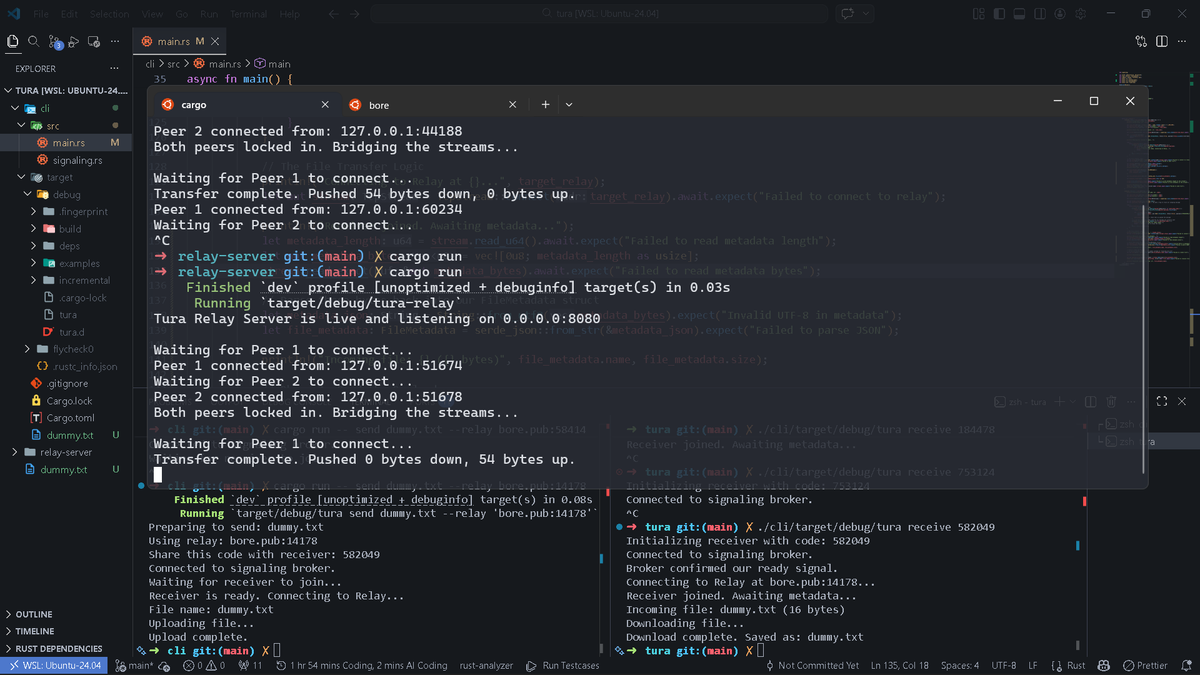Toggle the primary side bar visibility
This screenshot has width=1200, height=675.
(x=999, y=14)
